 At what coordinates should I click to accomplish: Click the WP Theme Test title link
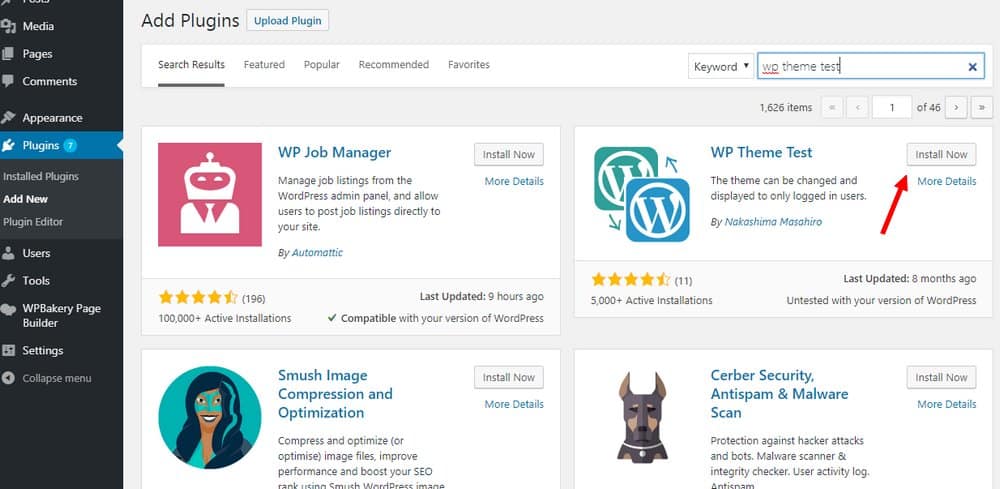tap(761, 152)
